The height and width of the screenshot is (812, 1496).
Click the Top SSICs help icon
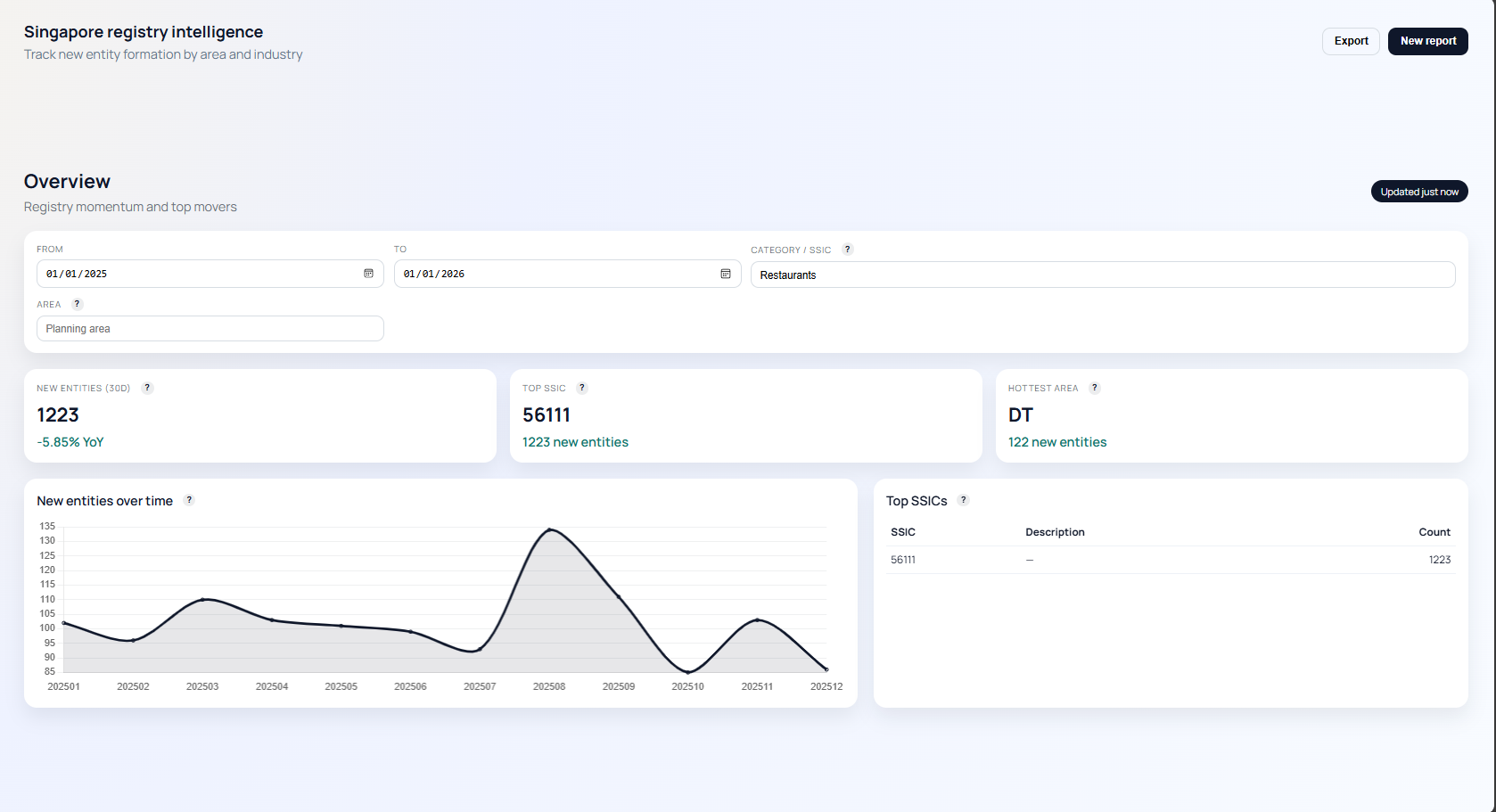pos(963,500)
